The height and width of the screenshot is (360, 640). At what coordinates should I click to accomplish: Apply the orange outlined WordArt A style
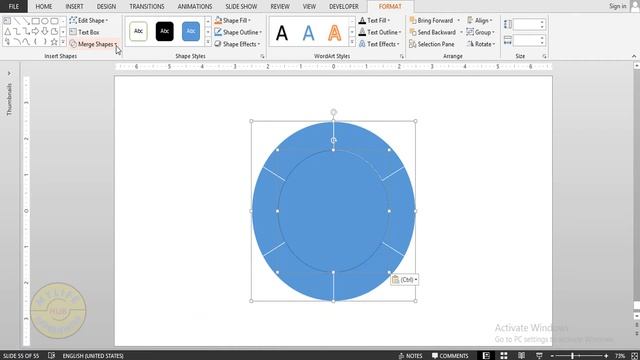click(335, 33)
